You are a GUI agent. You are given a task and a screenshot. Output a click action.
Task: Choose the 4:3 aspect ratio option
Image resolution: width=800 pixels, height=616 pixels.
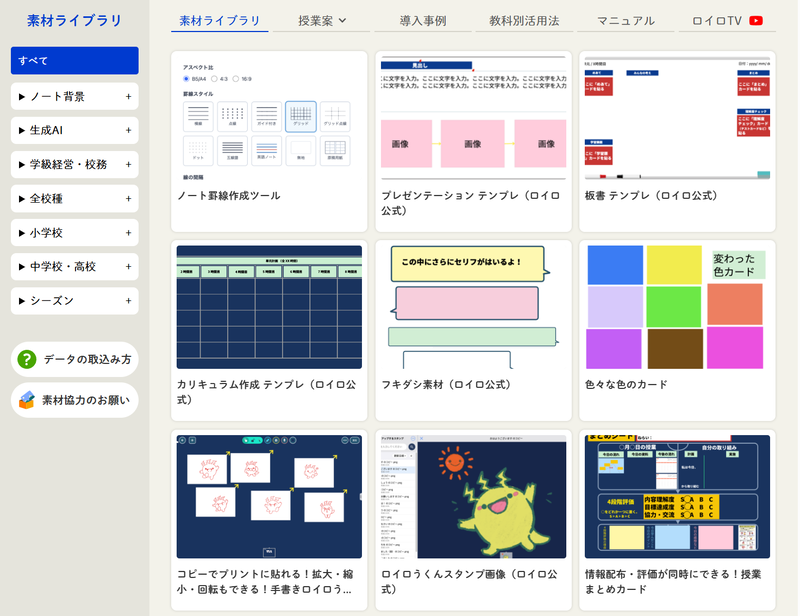pos(214,78)
